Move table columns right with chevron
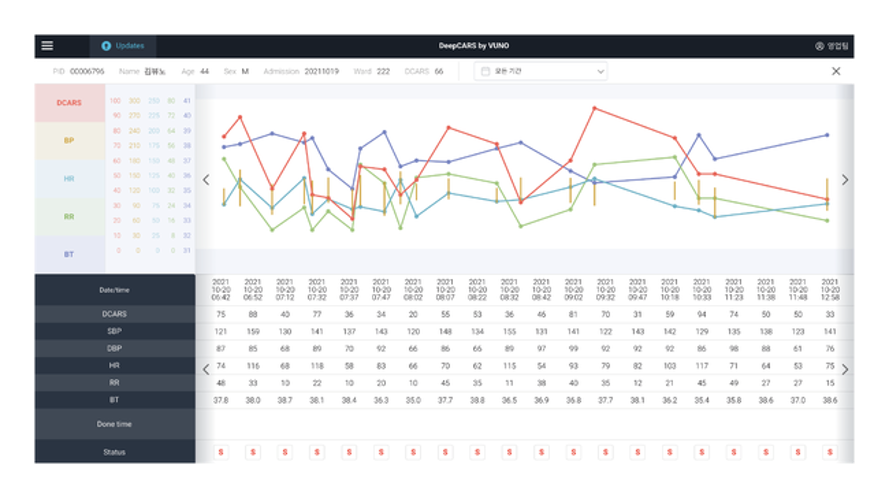The image size is (889, 498). (845, 369)
